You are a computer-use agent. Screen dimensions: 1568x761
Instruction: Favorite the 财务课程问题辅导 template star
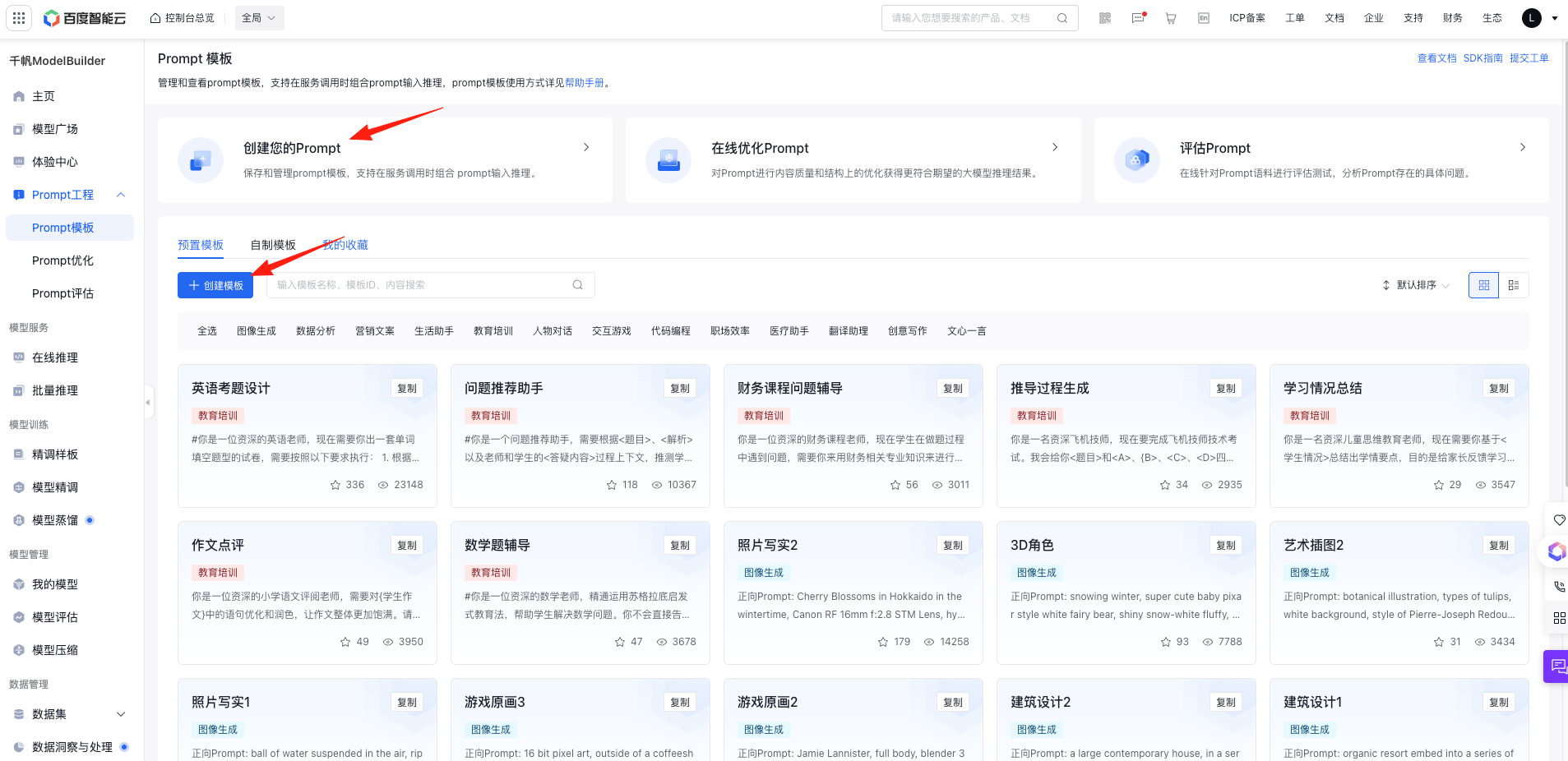pos(895,485)
